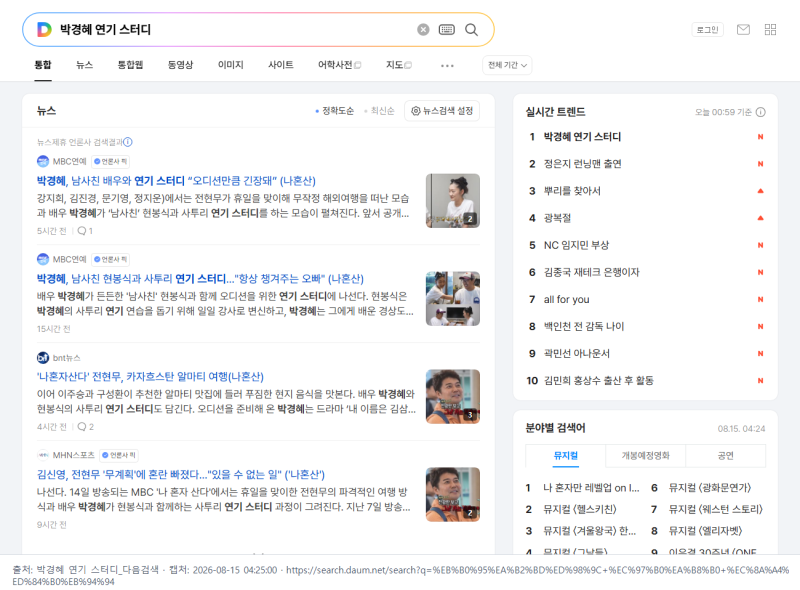Switch to the 이미지 tab
800x590 pixels.
(x=231, y=65)
